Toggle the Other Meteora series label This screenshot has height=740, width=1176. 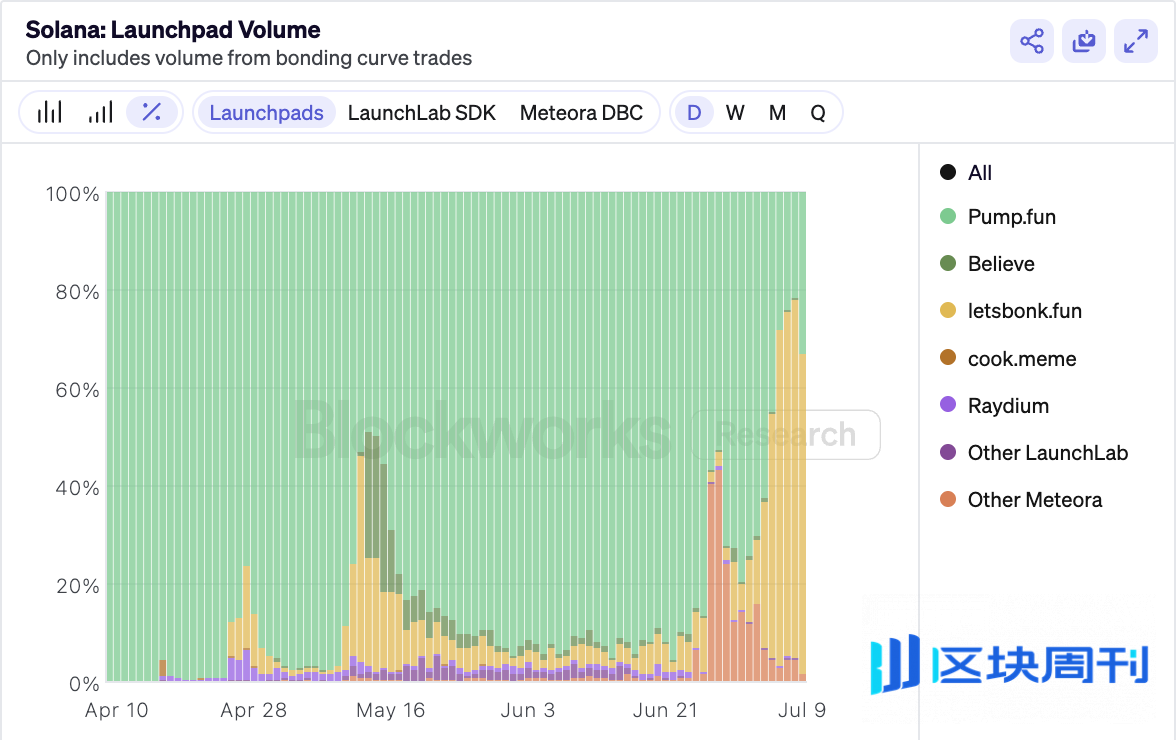[1035, 500]
